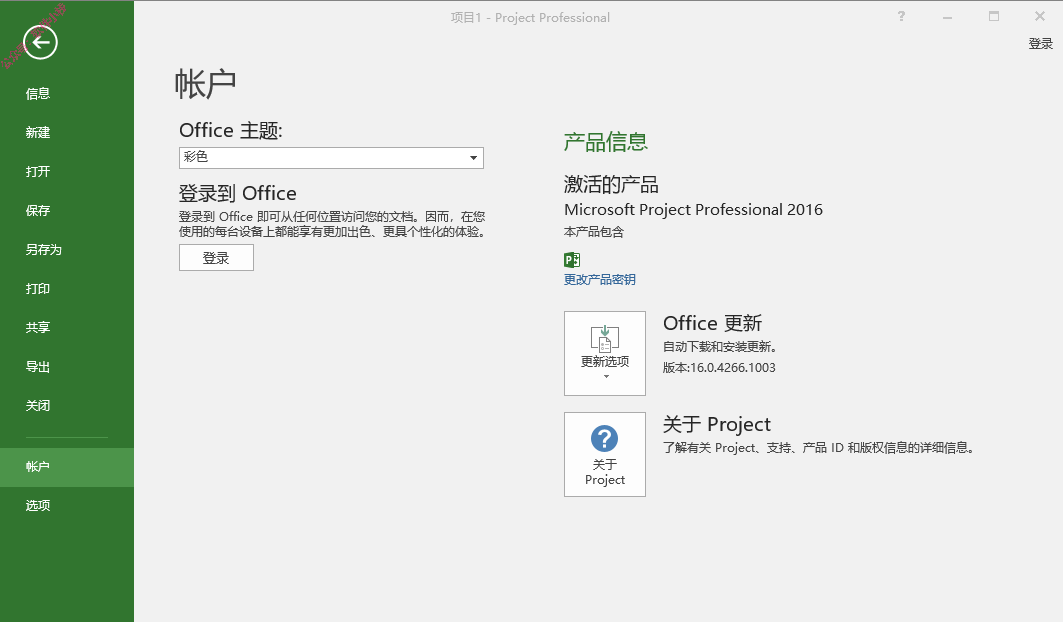This screenshot has width=1063, height=622.
Task: Click the 产品信息 heading
Action: point(605,142)
